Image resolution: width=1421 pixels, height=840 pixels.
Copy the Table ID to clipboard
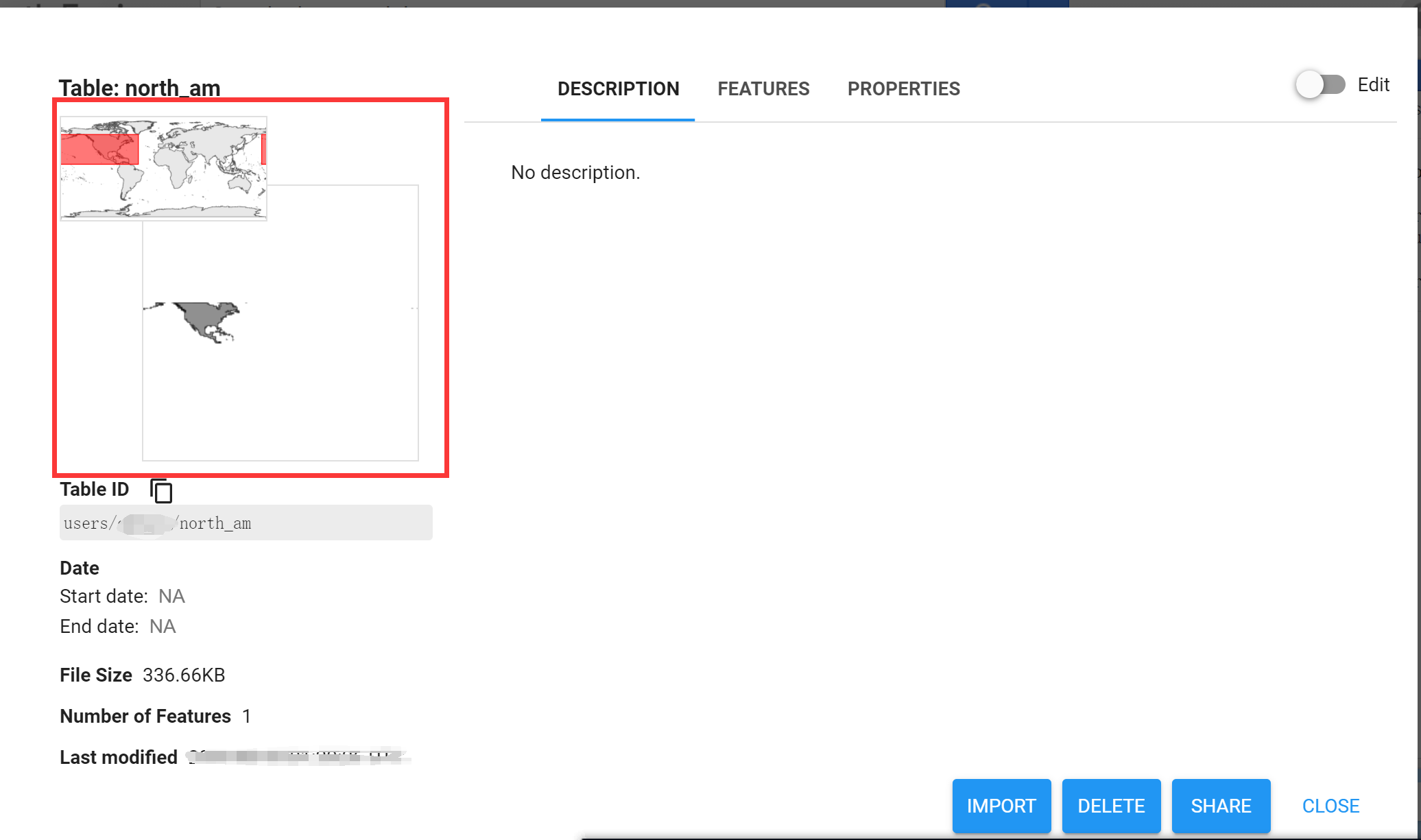tap(161, 491)
